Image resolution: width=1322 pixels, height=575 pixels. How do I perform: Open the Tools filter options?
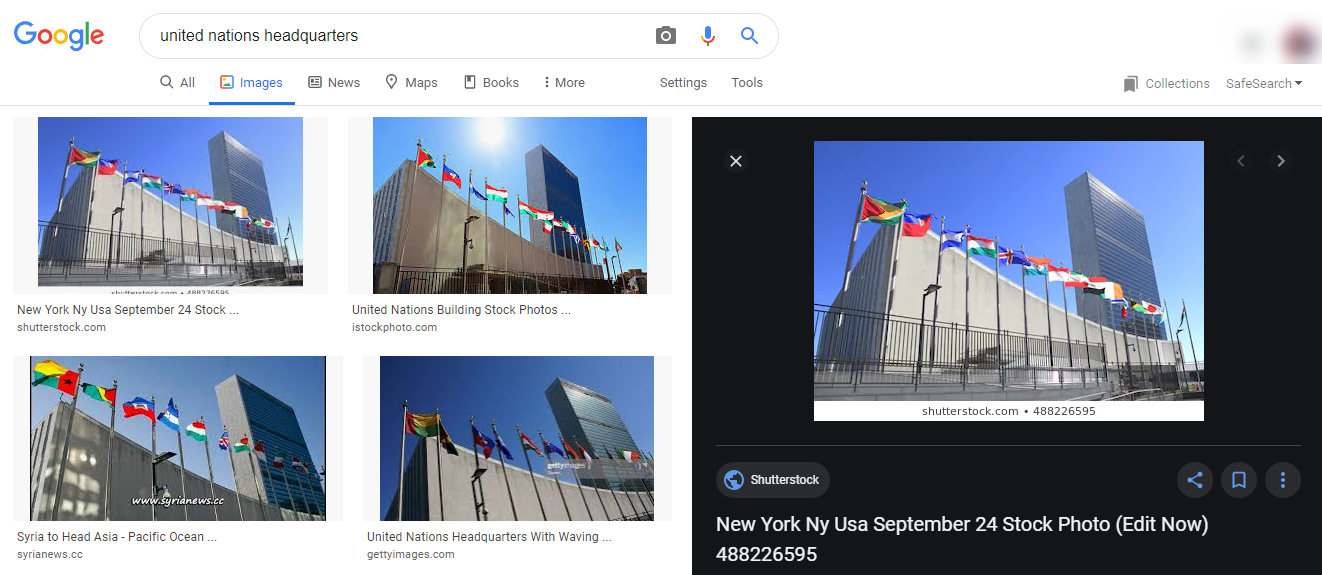[x=747, y=83]
